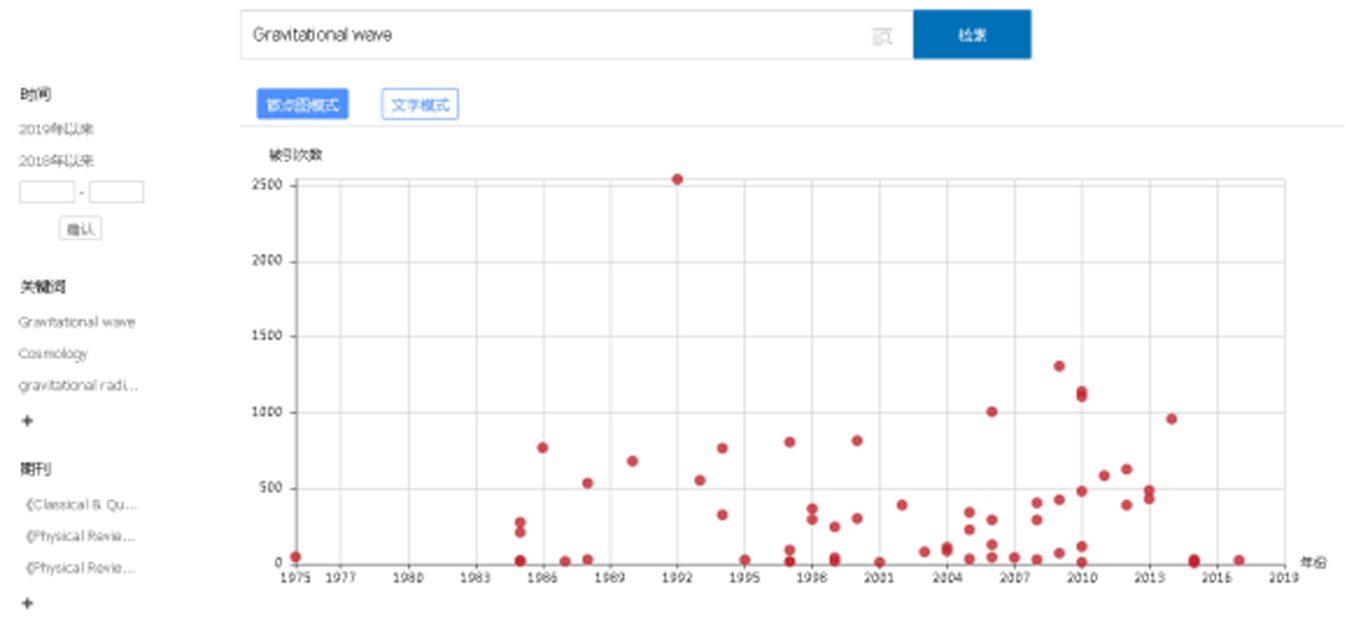Screen dimensions: 1347x622
Task: Click the 1997 point near 800 citations
Action: [x=789, y=442]
